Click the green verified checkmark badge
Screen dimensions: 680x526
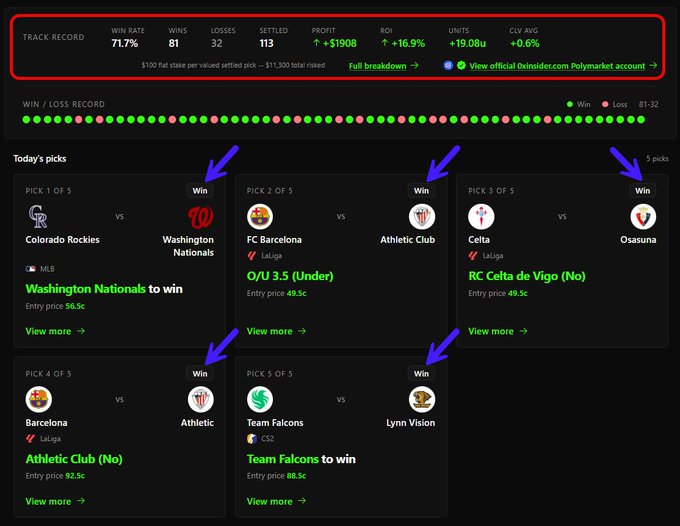461,65
